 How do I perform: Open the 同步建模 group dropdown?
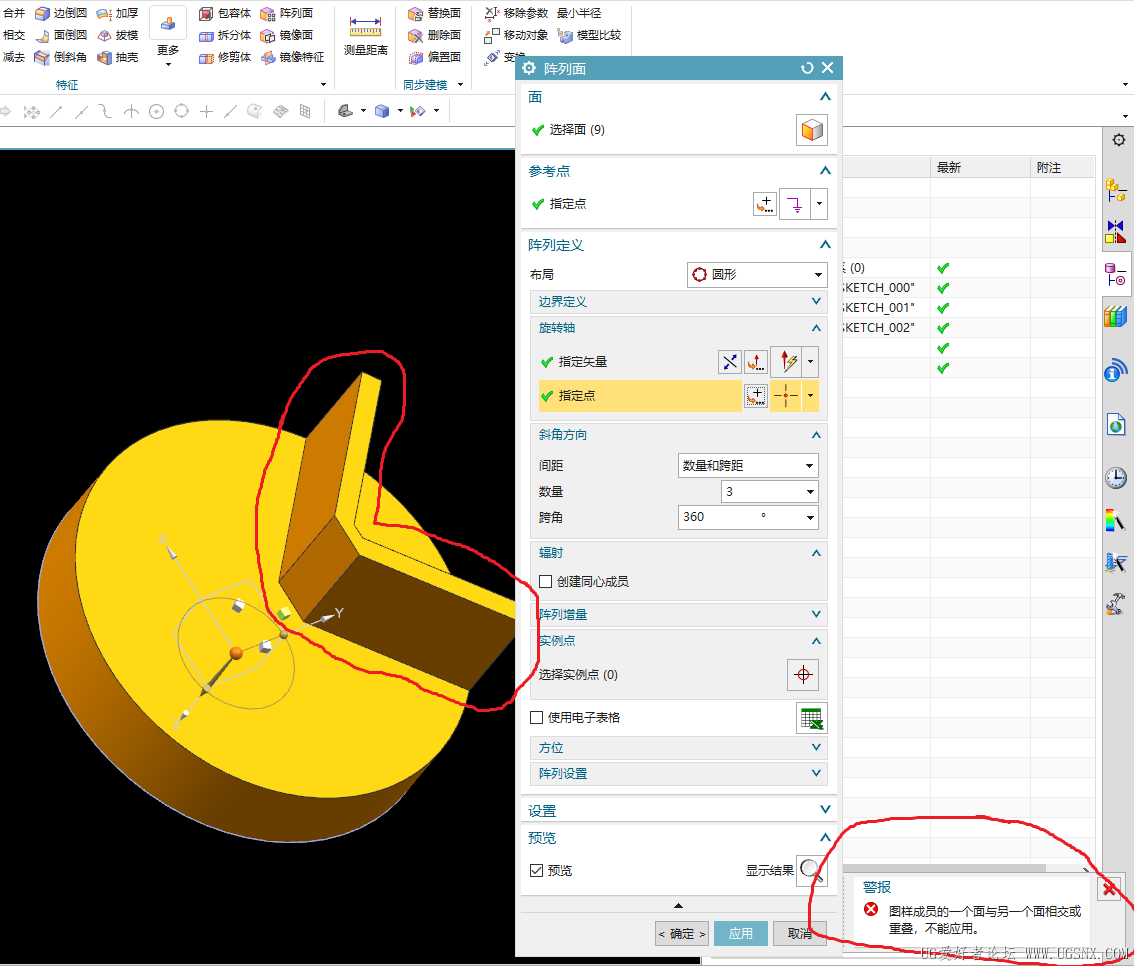click(x=460, y=85)
